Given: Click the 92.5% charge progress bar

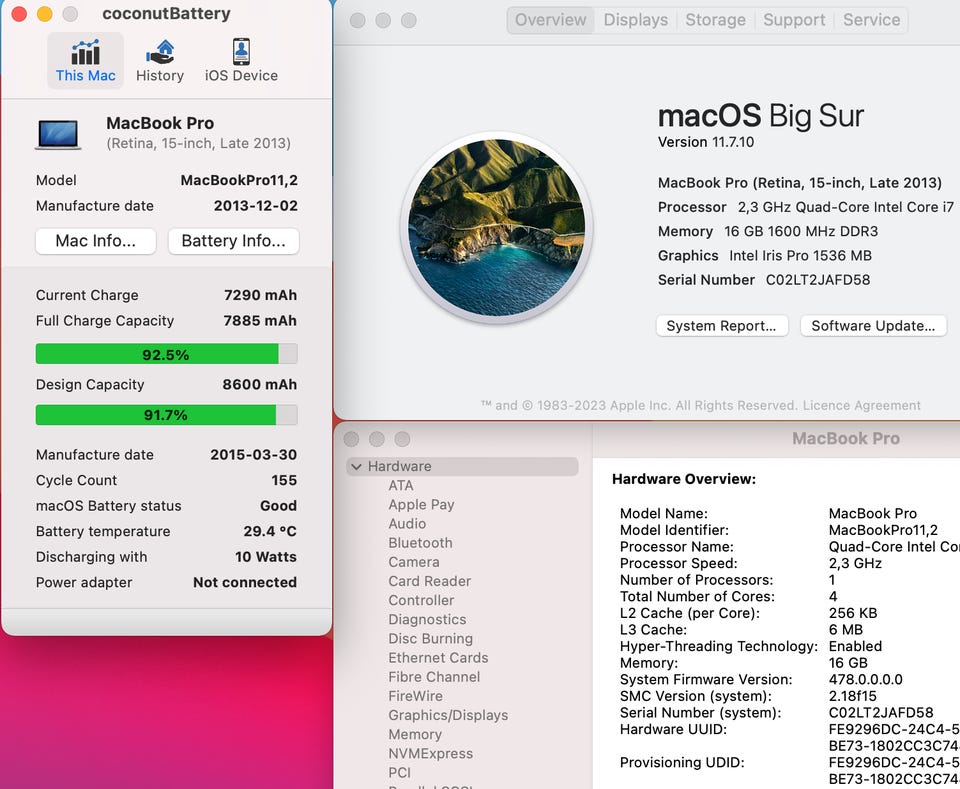Looking at the screenshot, I should [166, 354].
